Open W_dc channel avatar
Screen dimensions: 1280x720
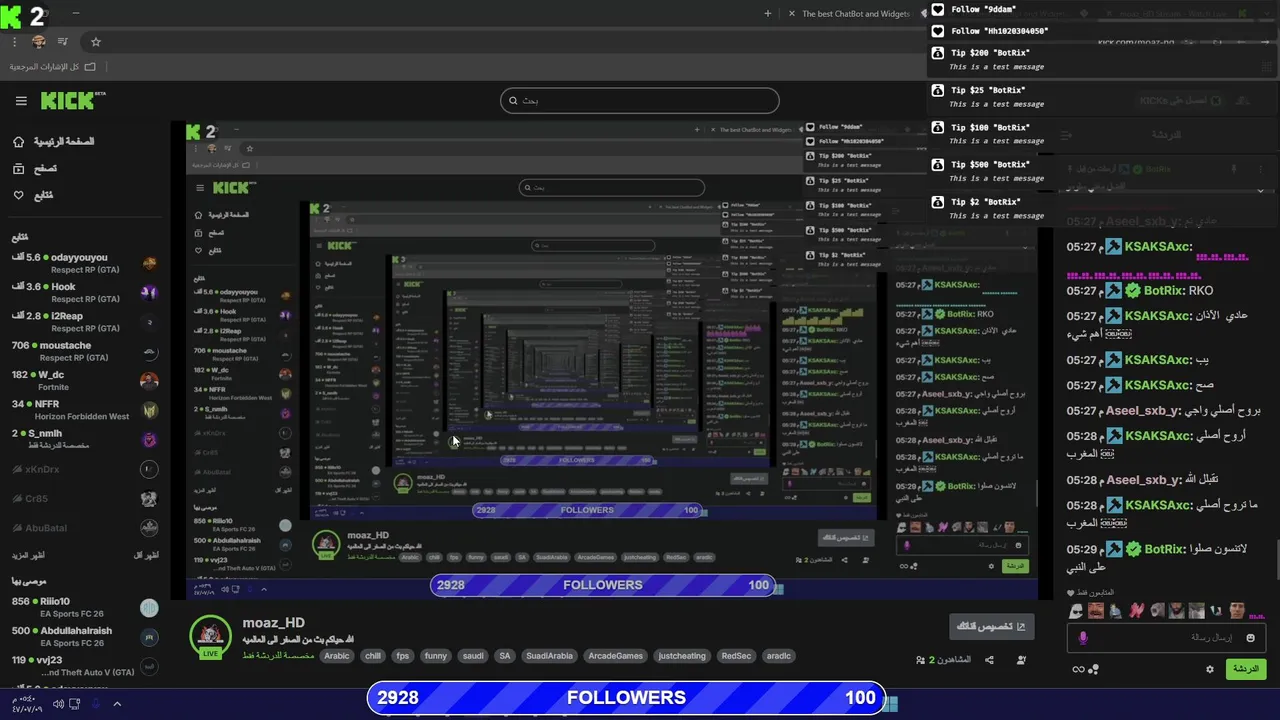149,381
